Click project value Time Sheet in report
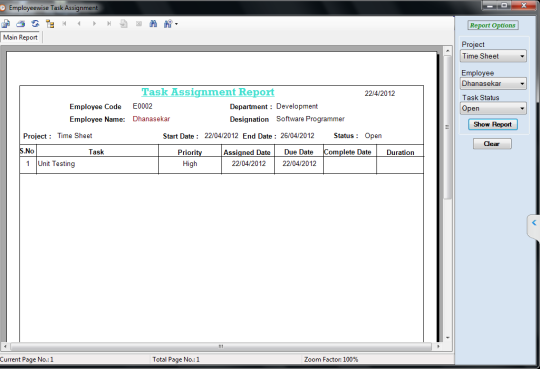 click(75, 135)
